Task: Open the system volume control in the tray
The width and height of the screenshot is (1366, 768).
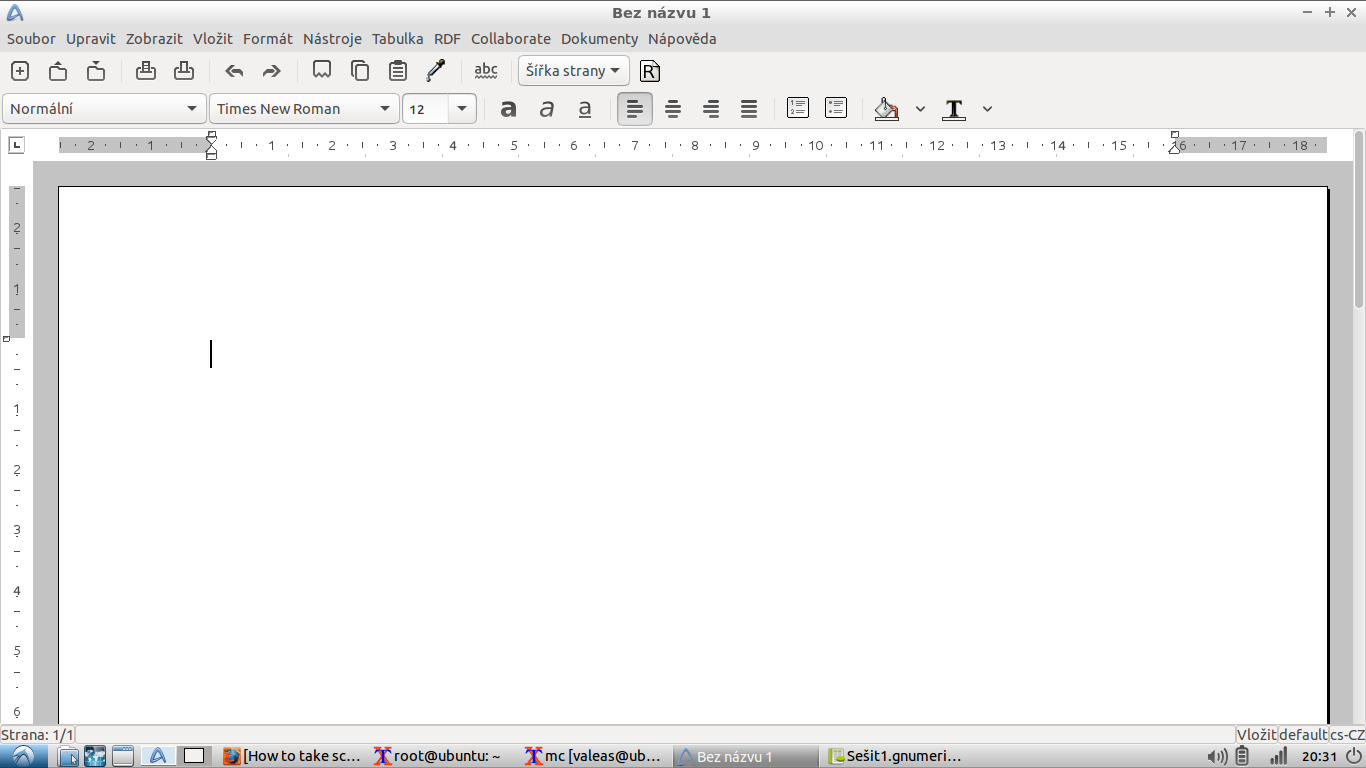Action: [x=1217, y=756]
